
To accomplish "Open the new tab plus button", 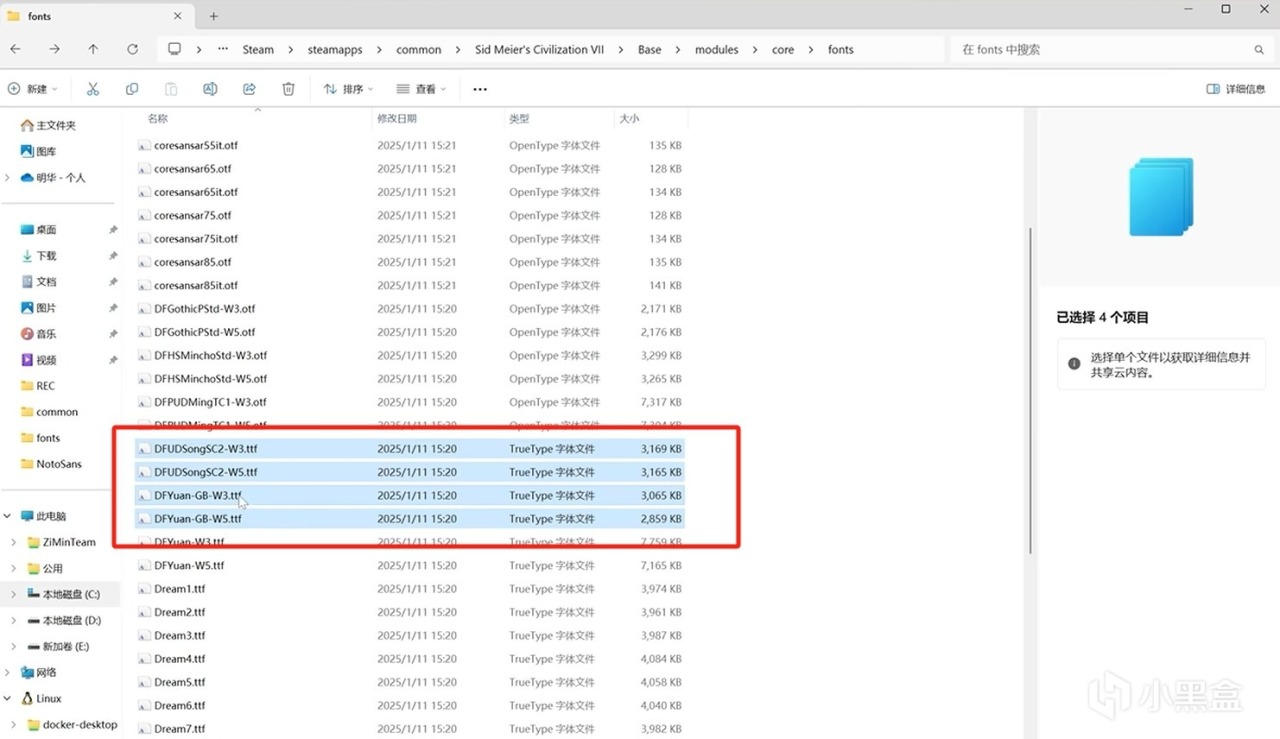I will (214, 16).
